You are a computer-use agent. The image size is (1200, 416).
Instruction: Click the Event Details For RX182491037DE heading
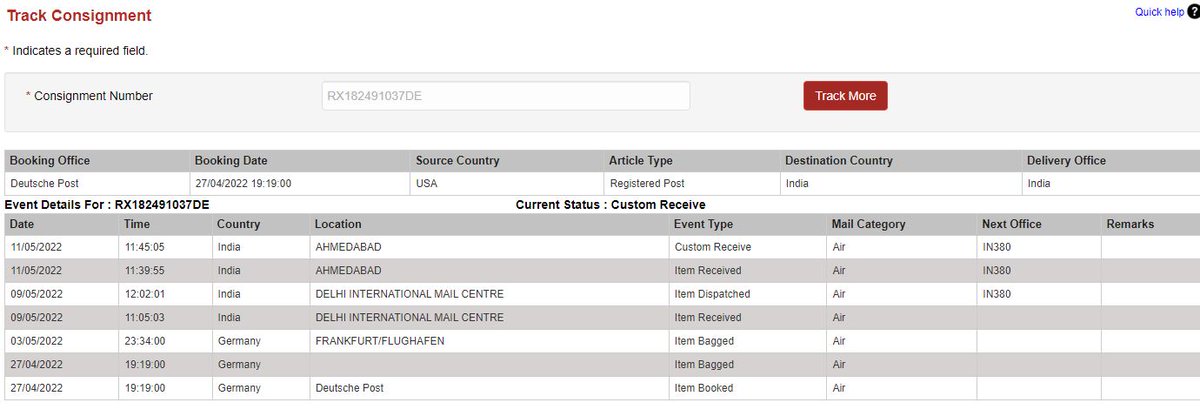tap(107, 204)
